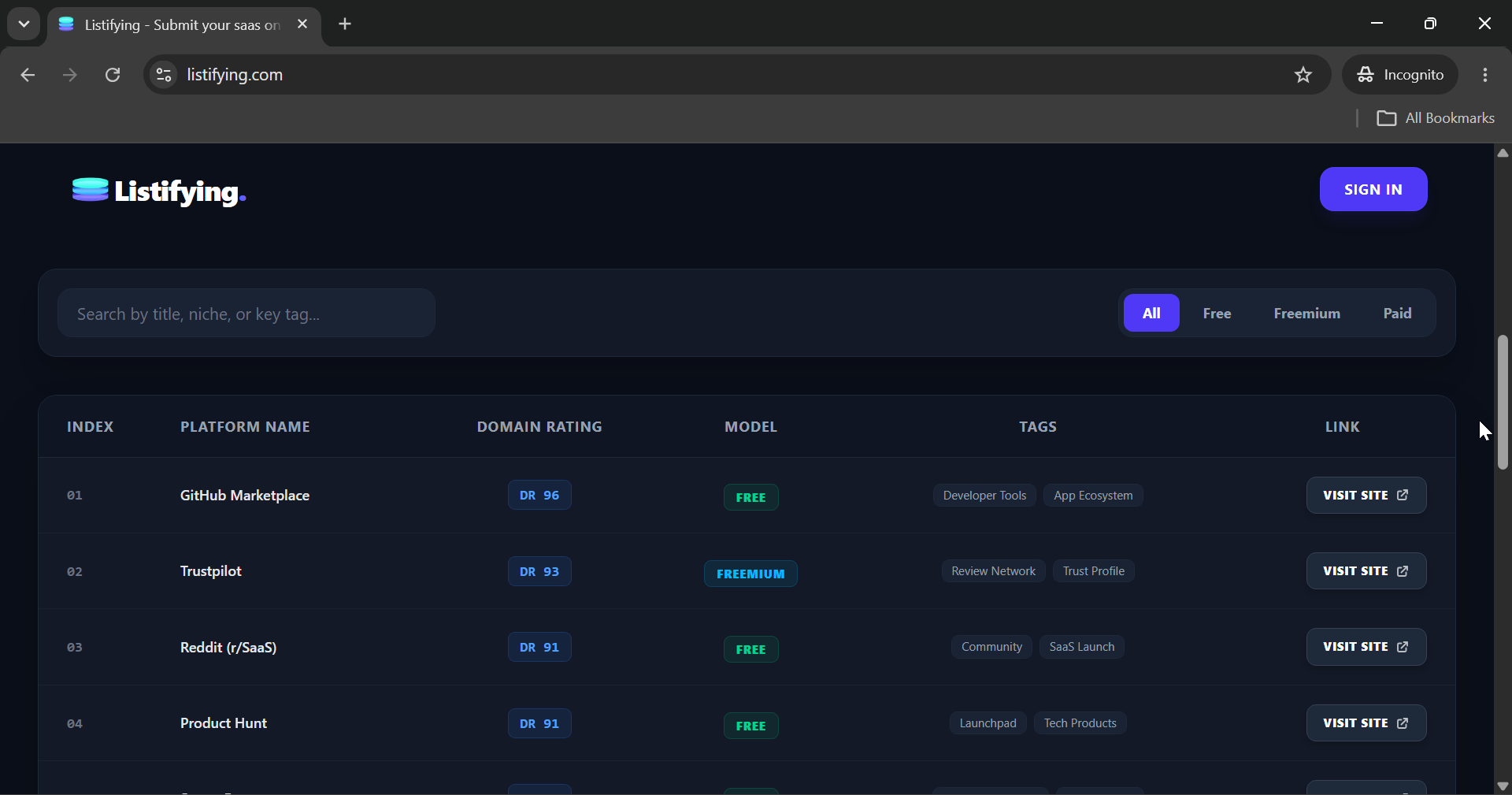Viewport: 1512px width, 795px height.
Task: Reload the listifying.com page
Action: click(x=113, y=75)
